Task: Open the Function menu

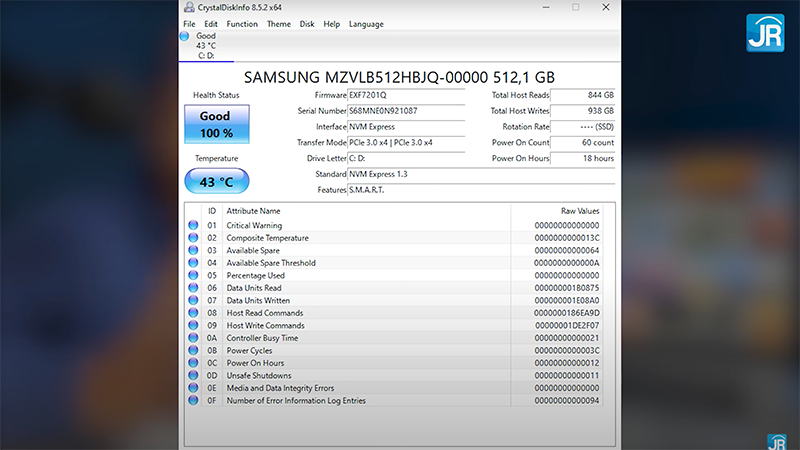Action: tap(242, 24)
